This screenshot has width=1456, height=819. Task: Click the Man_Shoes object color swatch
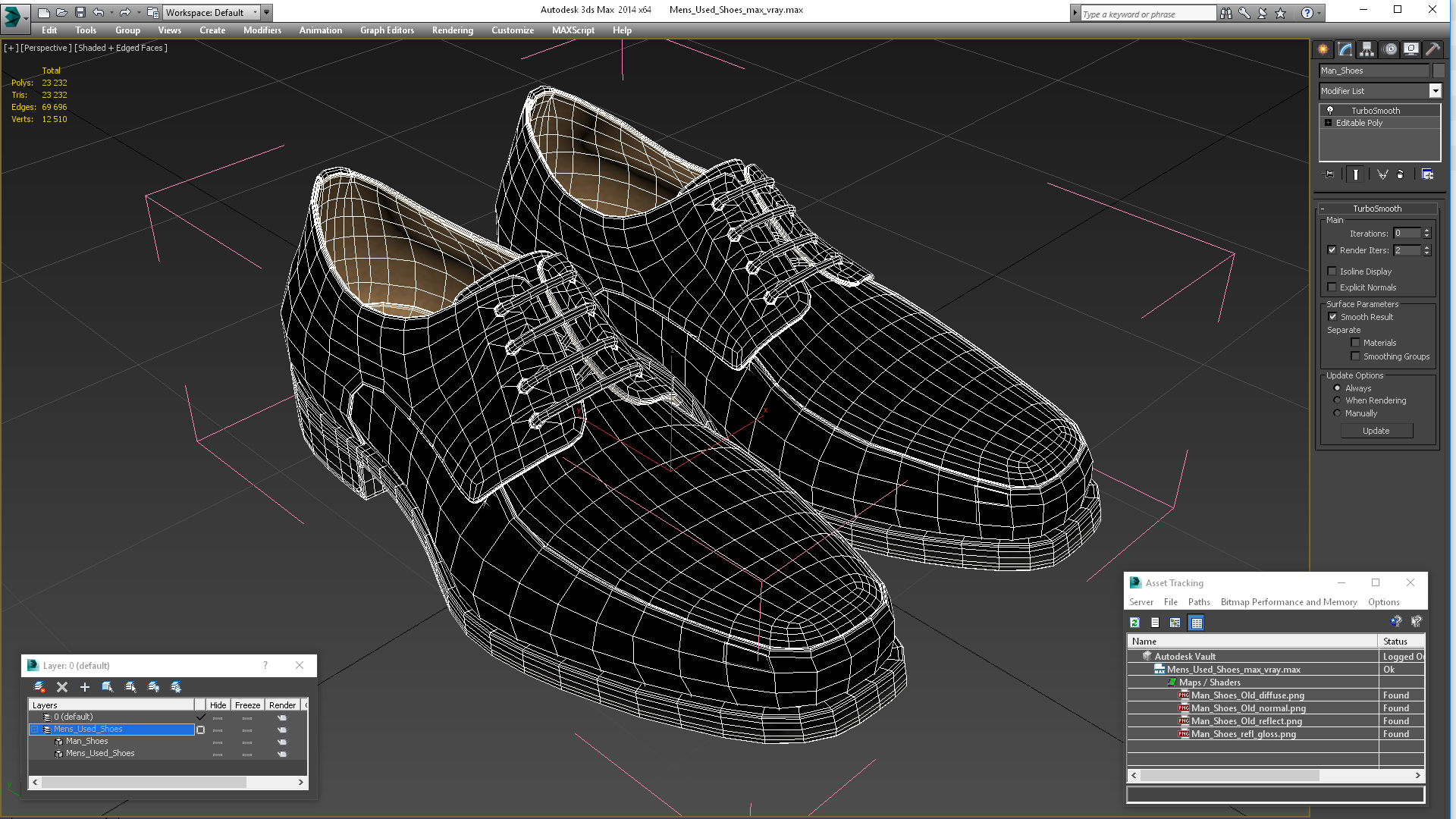(1438, 71)
